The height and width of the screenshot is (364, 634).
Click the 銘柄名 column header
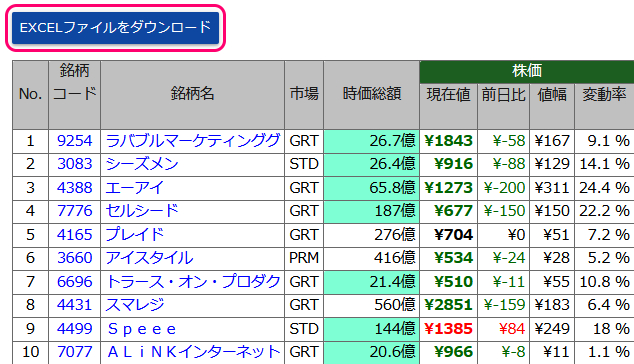[192, 94]
